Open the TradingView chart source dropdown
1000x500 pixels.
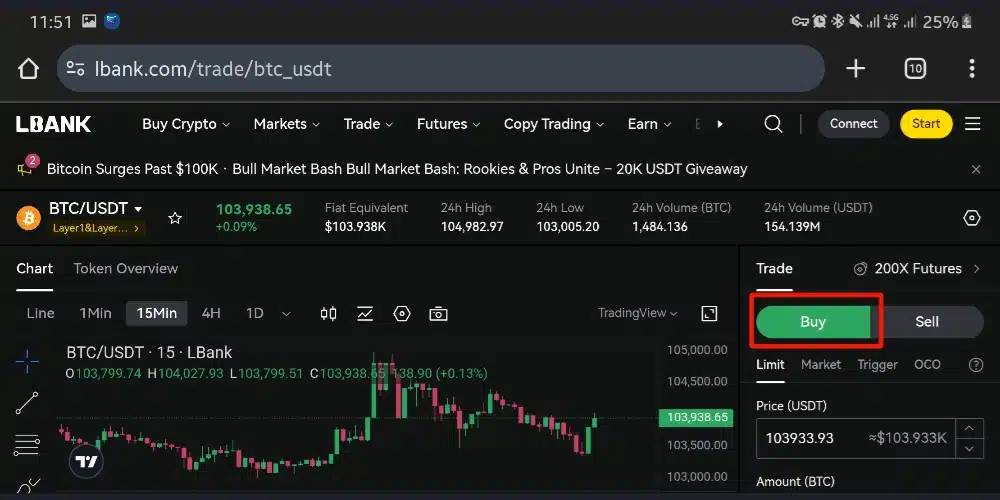(637, 313)
